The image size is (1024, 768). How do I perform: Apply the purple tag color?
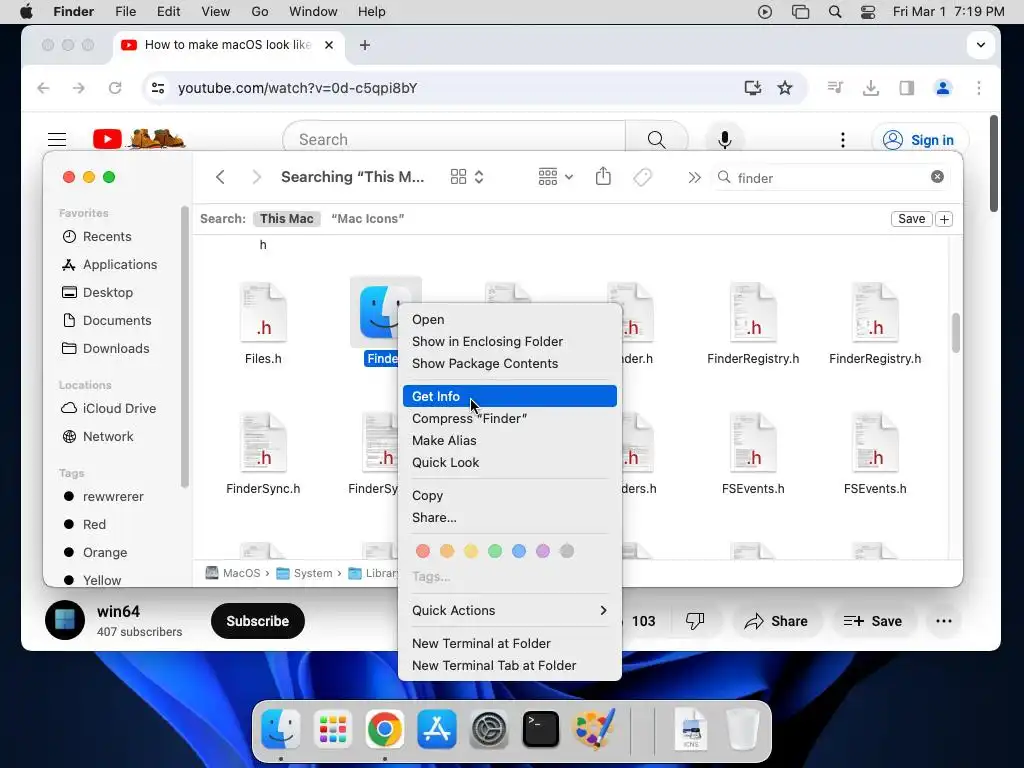(543, 551)
